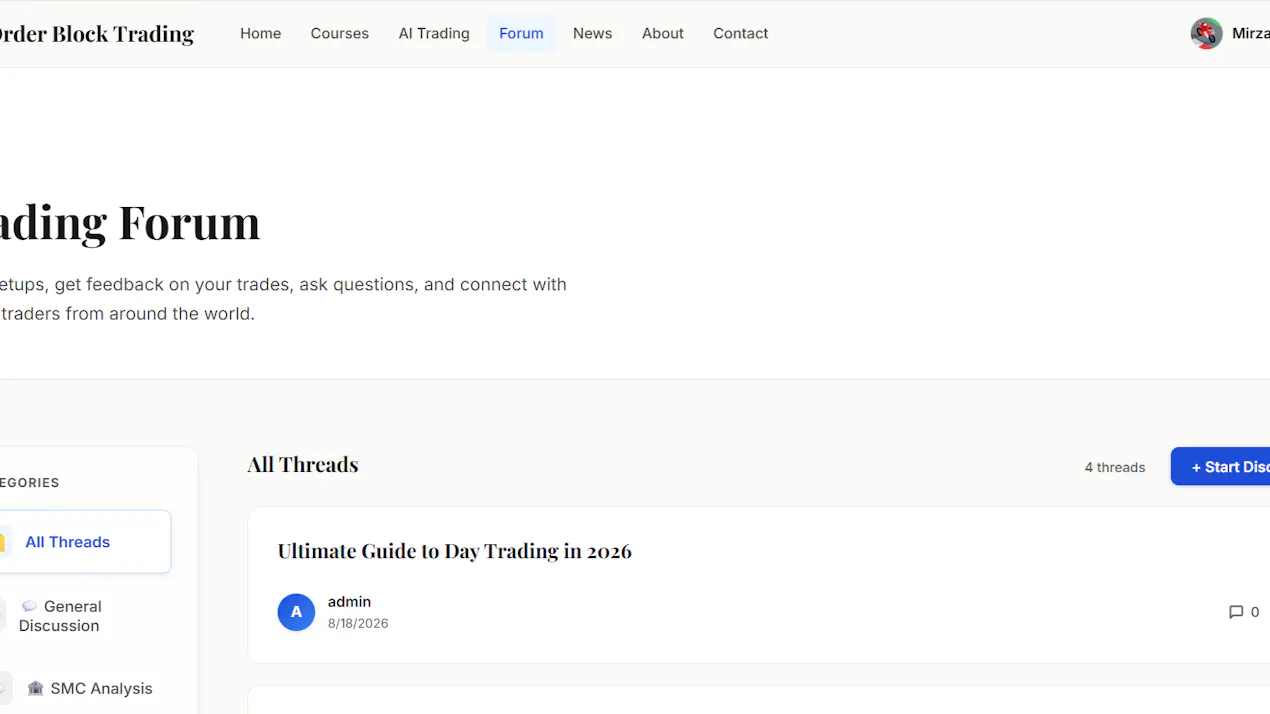Image resolution: width=1270 pixels, height=714 pixels.
Task: Click the Start Discussion button
Action: (x=1221, y=467)
